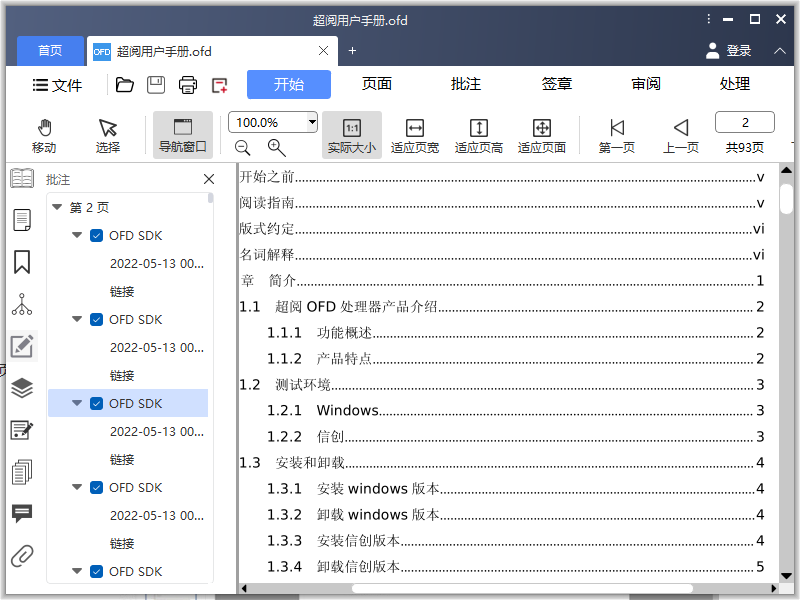Choose 适应页高 fit height
The image size is (800, 600).
479,136
